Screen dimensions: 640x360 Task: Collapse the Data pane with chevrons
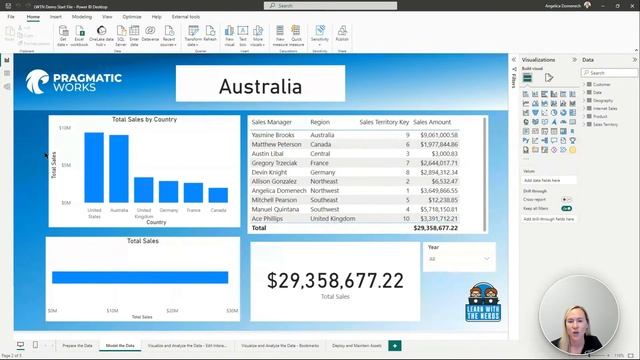635,60
